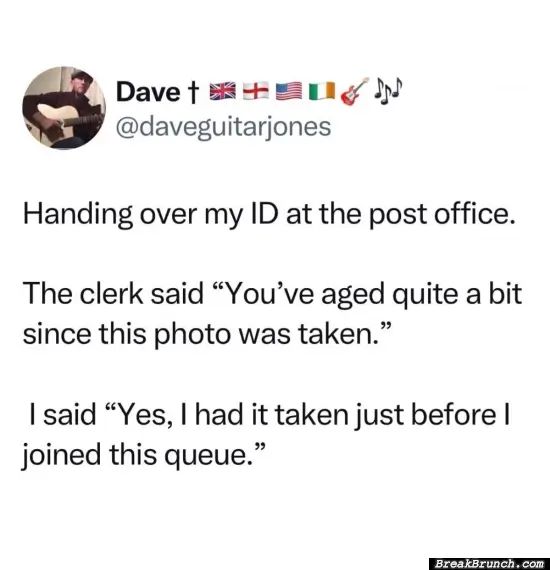This screenshot has height=570, width=550.
Task: Open the @daveguitarjones handle
Action: (x=223, y=127)
